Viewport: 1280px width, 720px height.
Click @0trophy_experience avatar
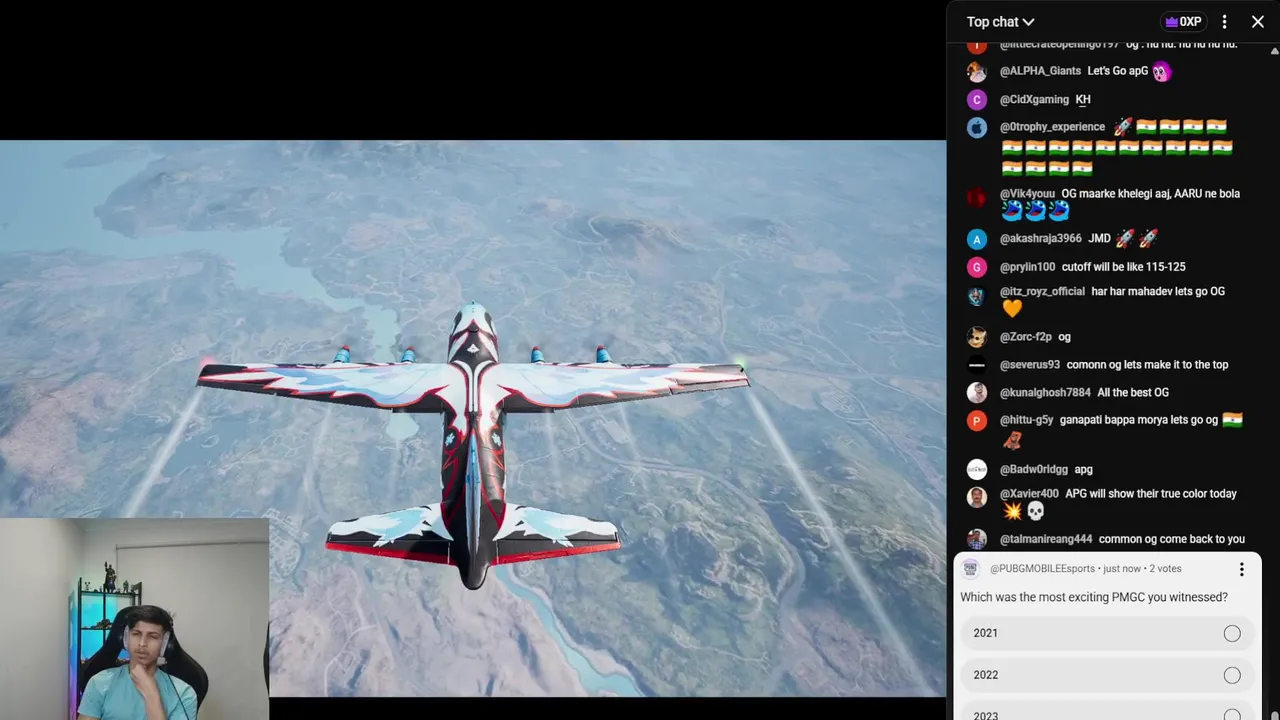pyautogui.click(x=977, y=127)
